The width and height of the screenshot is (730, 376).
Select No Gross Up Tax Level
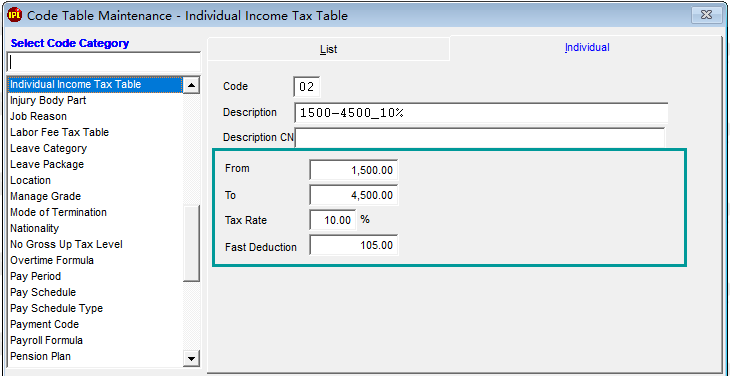coord(95,244)
